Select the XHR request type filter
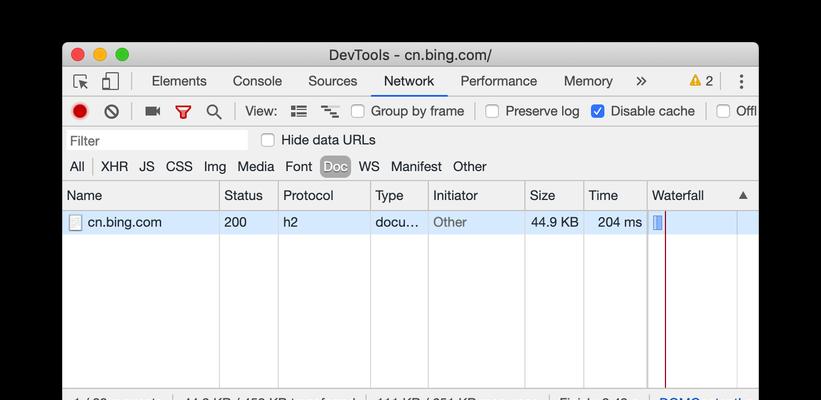The width and height of the screenshot is (821, 400). (114, 166)
